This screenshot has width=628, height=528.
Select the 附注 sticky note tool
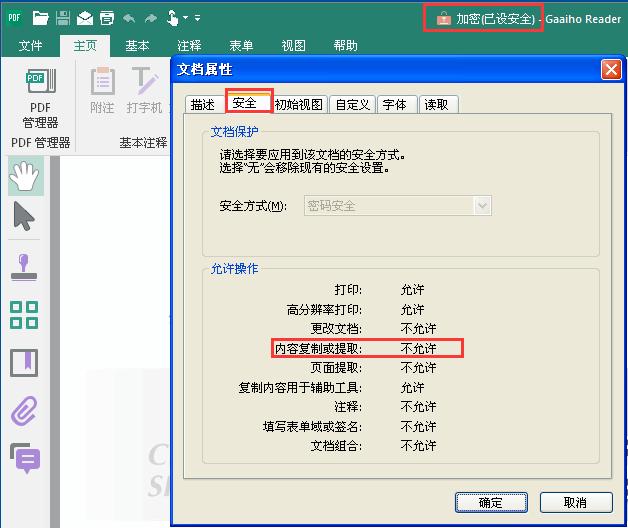pyautogui.click(x=103, y=91)
